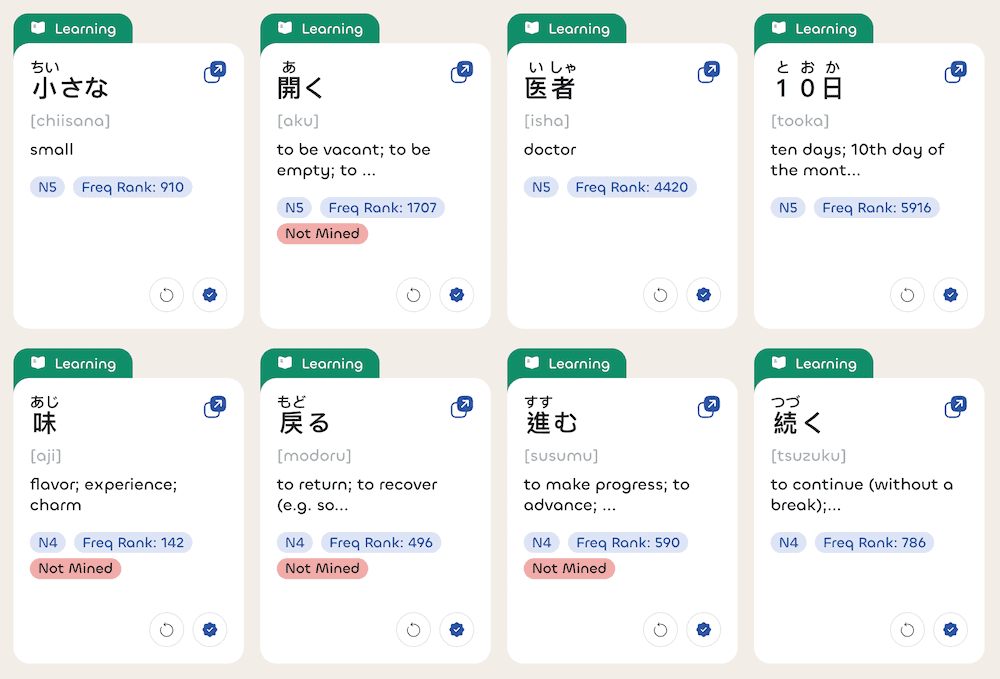Click the verified badge icon on the 進む card
1000x679 pixels.
pyautogui.click(x=703, y=630)
